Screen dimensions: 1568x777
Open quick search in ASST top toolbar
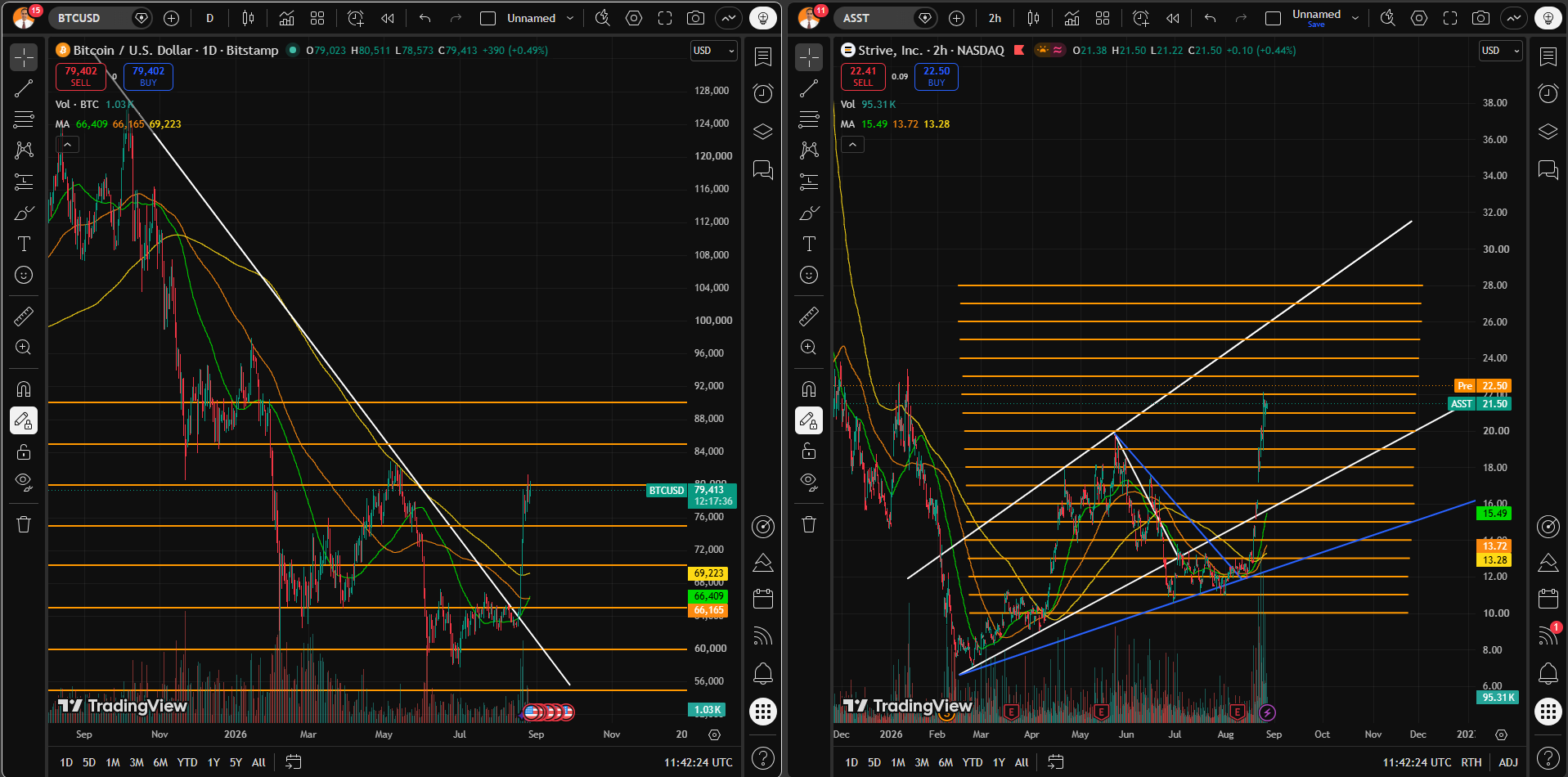[x=1388, y=18]
